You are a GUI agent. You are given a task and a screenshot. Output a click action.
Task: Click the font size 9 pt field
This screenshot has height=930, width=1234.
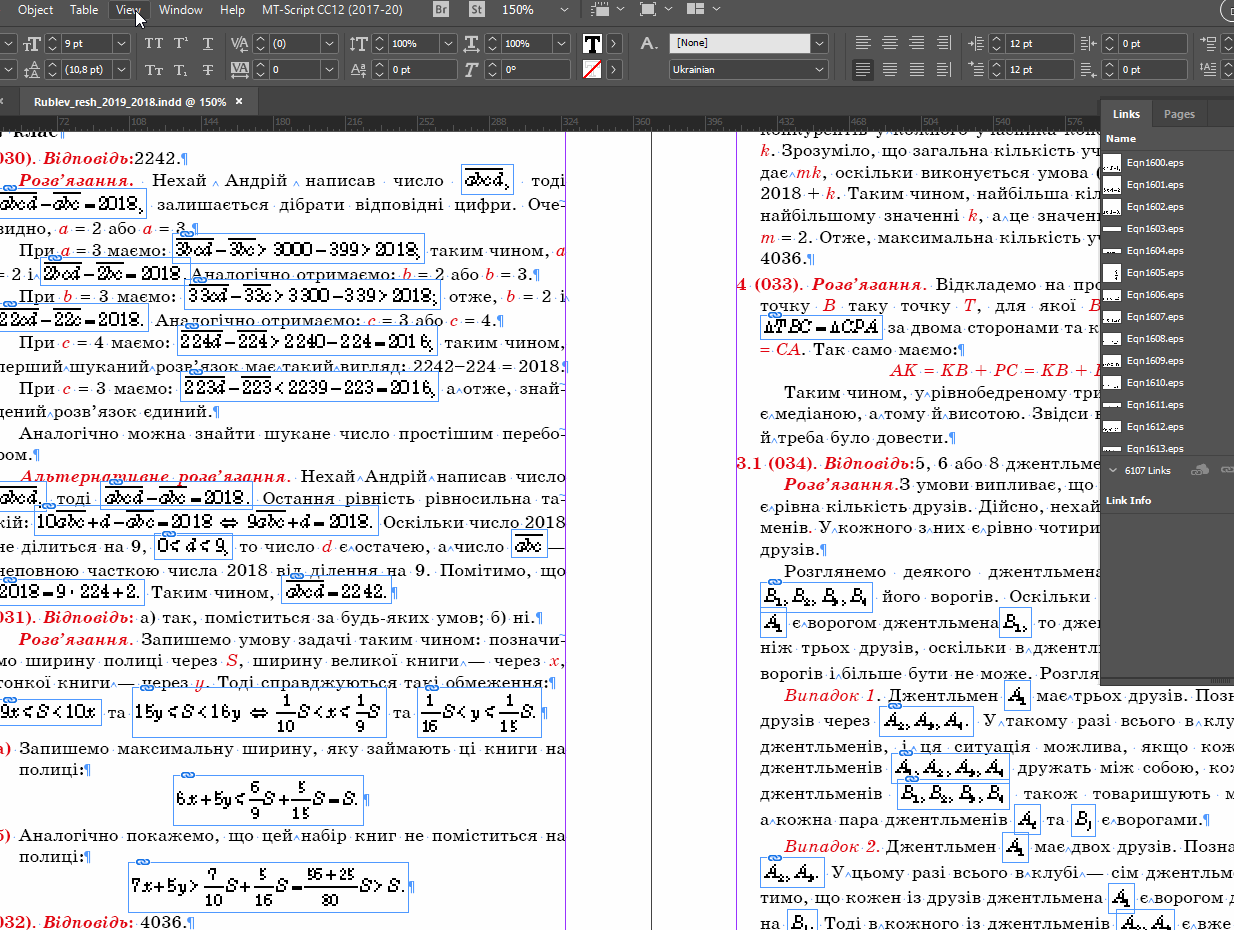pos(84,44)
